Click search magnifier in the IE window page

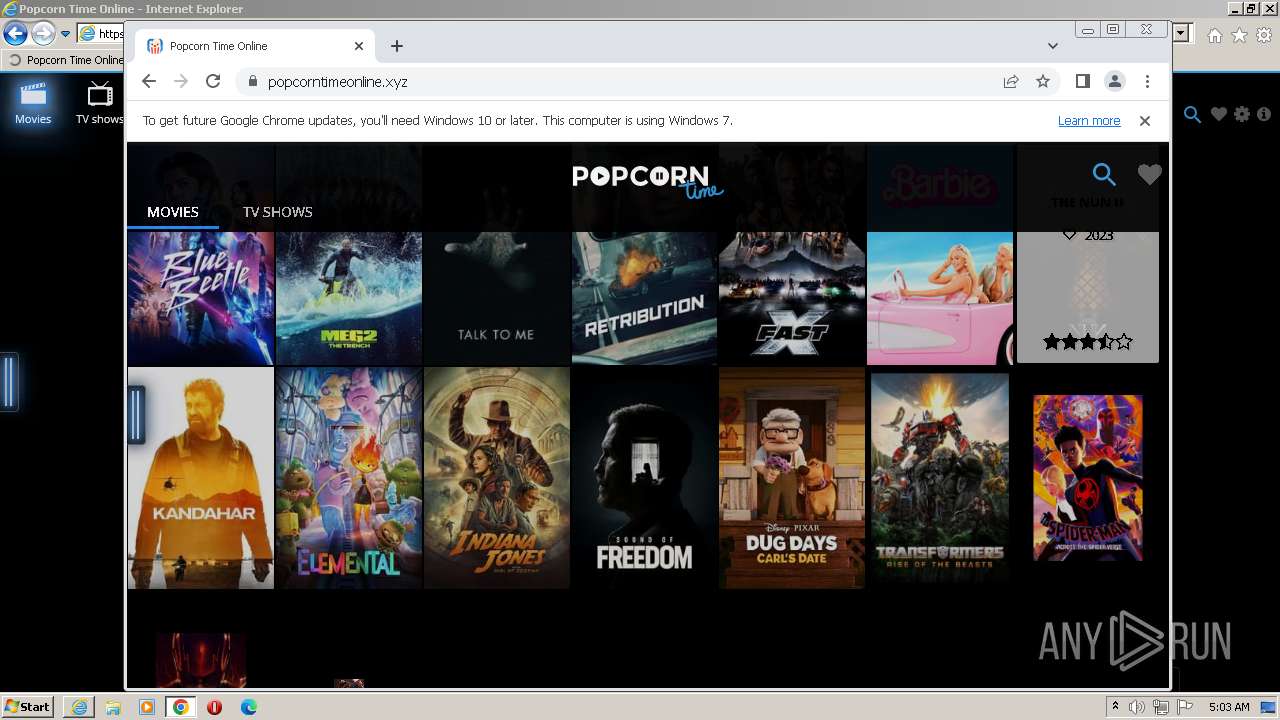(1192, 115)
